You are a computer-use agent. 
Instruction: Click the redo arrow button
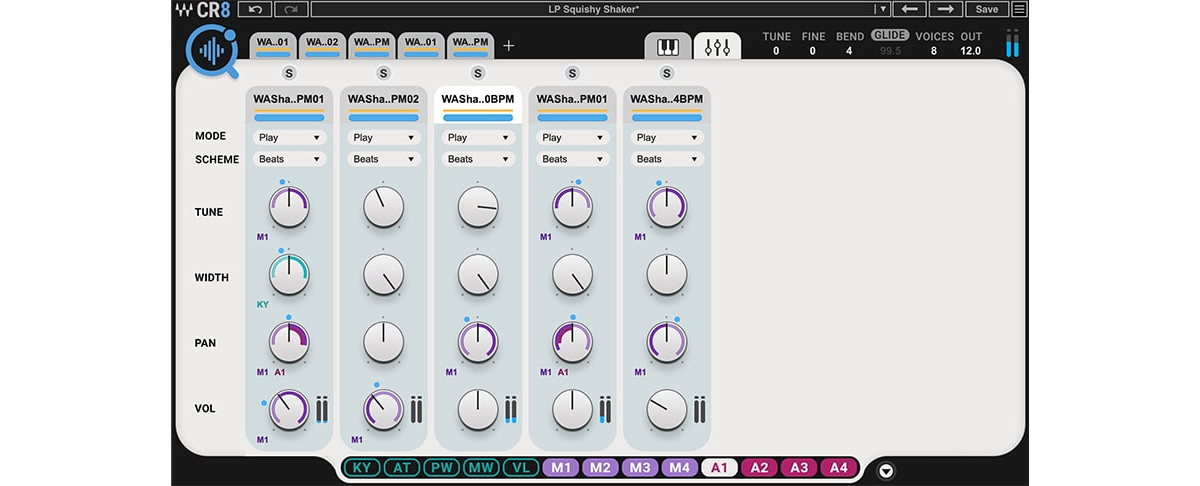point(290,9)
